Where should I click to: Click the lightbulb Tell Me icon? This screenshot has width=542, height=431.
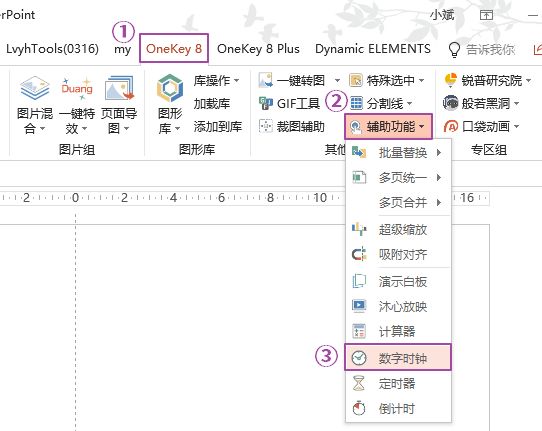[454, 49]
